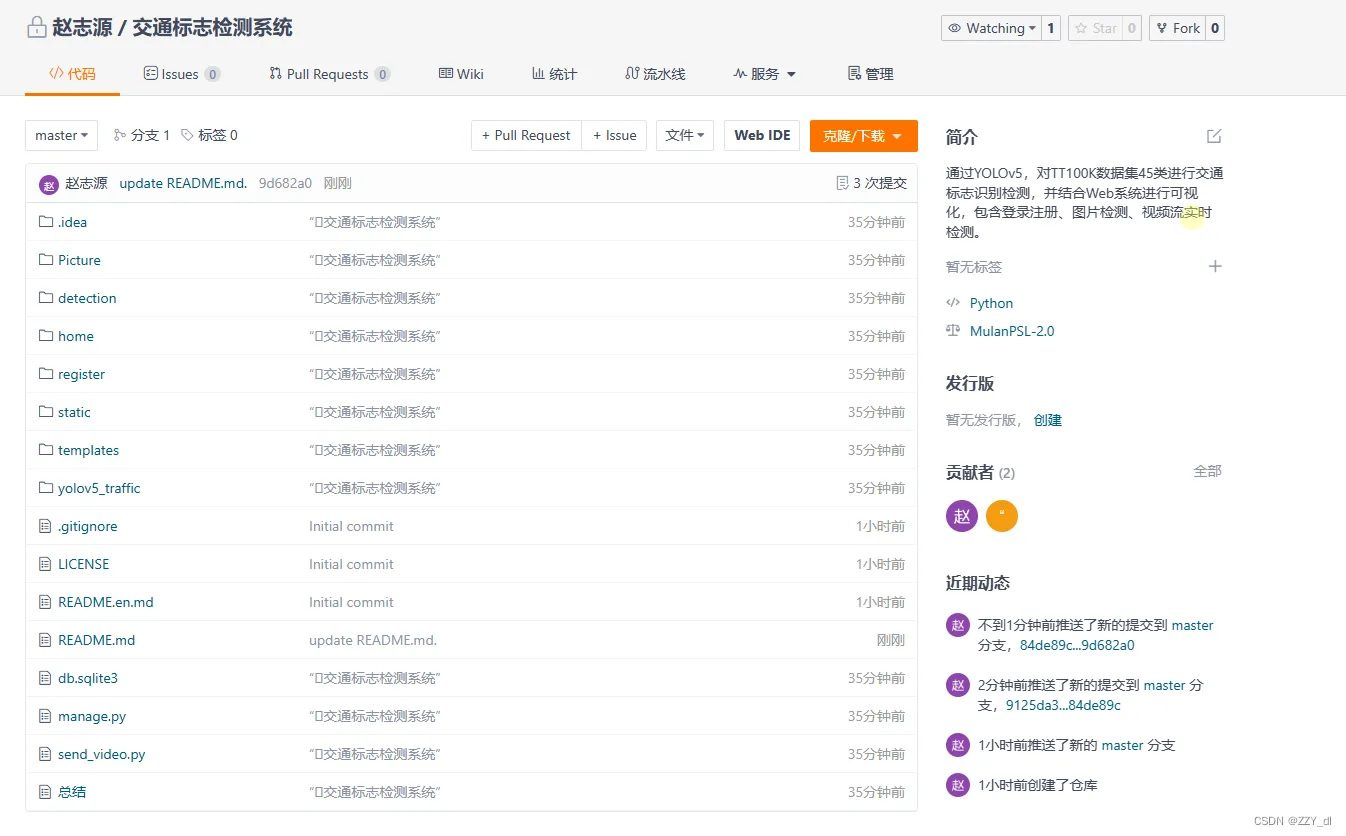Screen dimensions: 1346x836
Task: Open the yolov5_traffic folder name
Action: pos(99,488)
